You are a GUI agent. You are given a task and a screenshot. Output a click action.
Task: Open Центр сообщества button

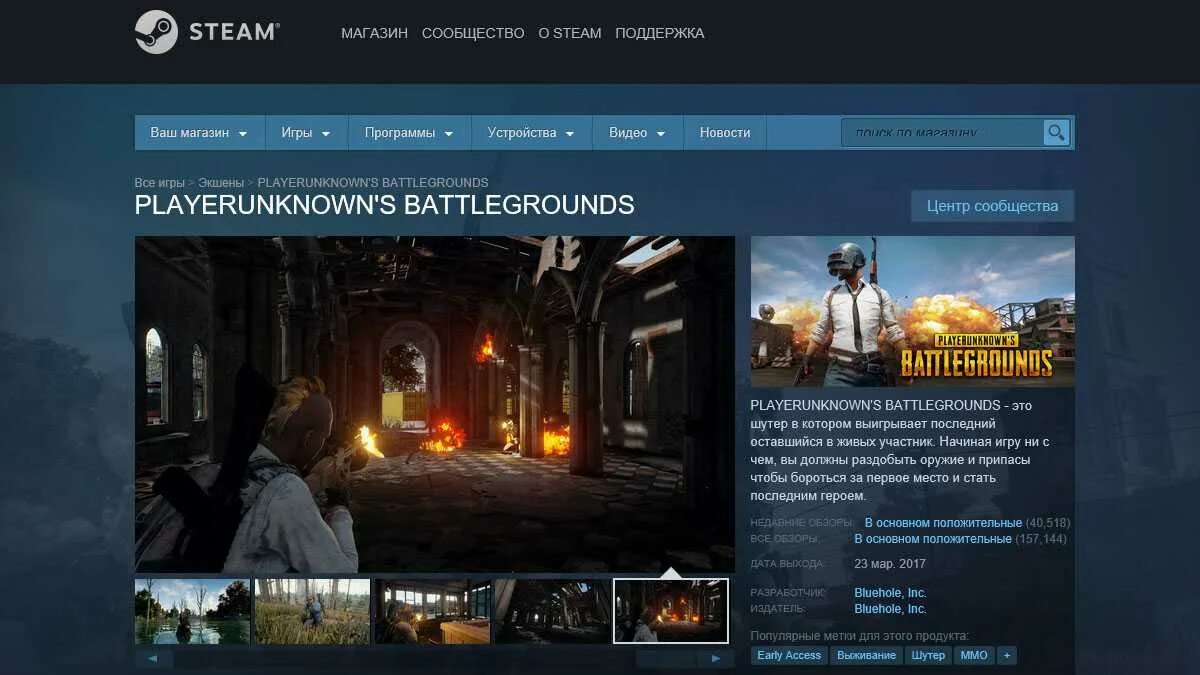tap(992, 206)
